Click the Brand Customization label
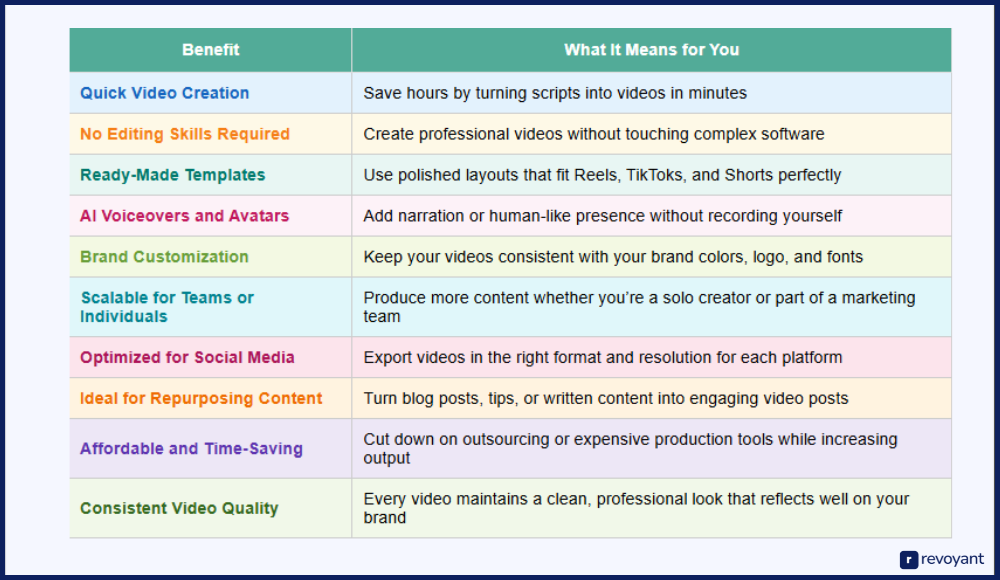This screenshot has height=580, width=1000. pos(164,257)
